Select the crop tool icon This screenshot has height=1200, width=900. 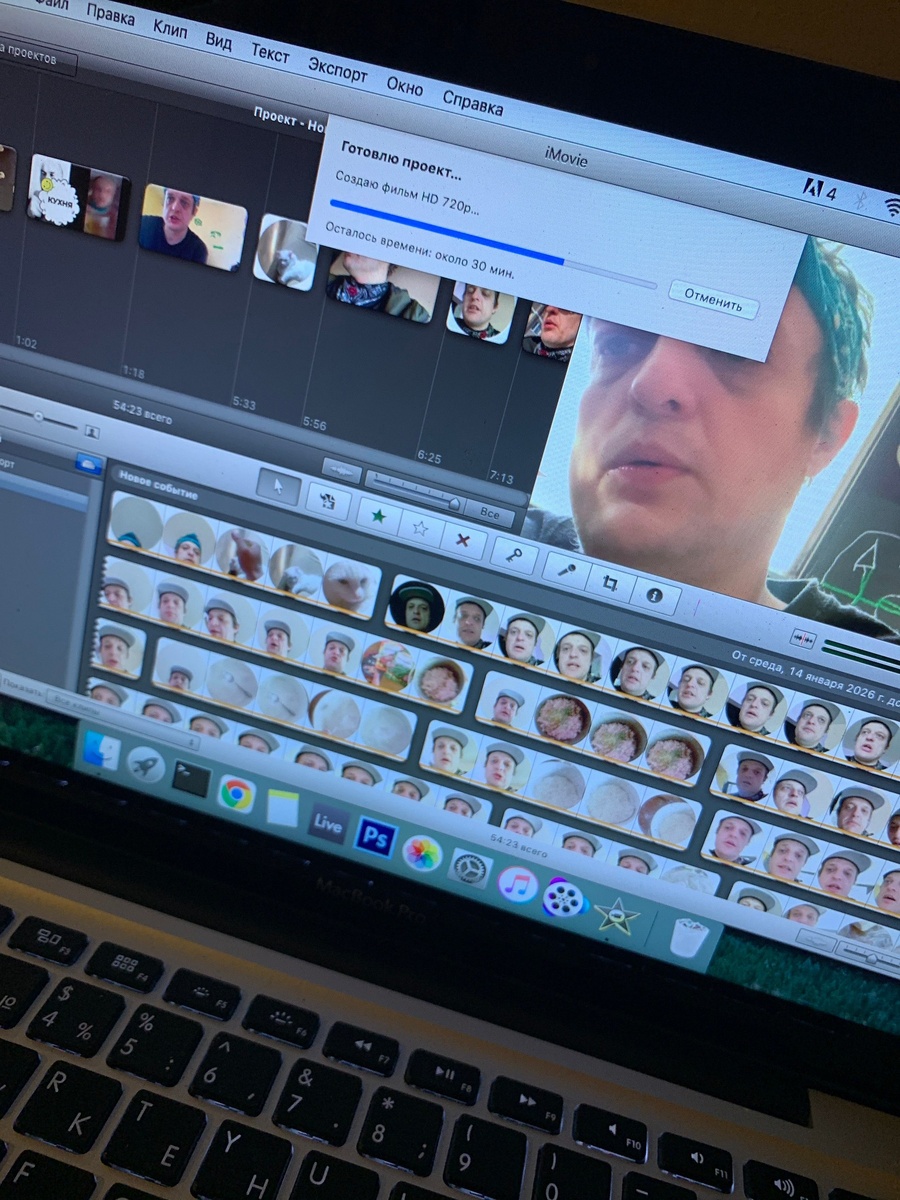click(609, 582)
